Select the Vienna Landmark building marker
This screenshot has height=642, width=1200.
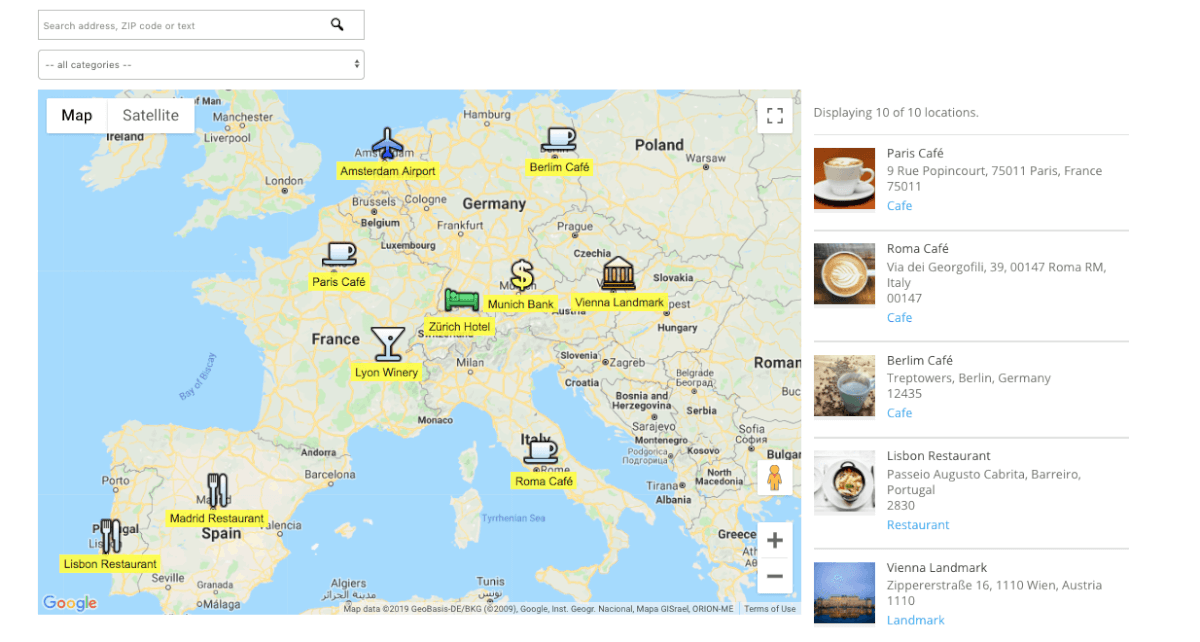[x=618, y=273]
